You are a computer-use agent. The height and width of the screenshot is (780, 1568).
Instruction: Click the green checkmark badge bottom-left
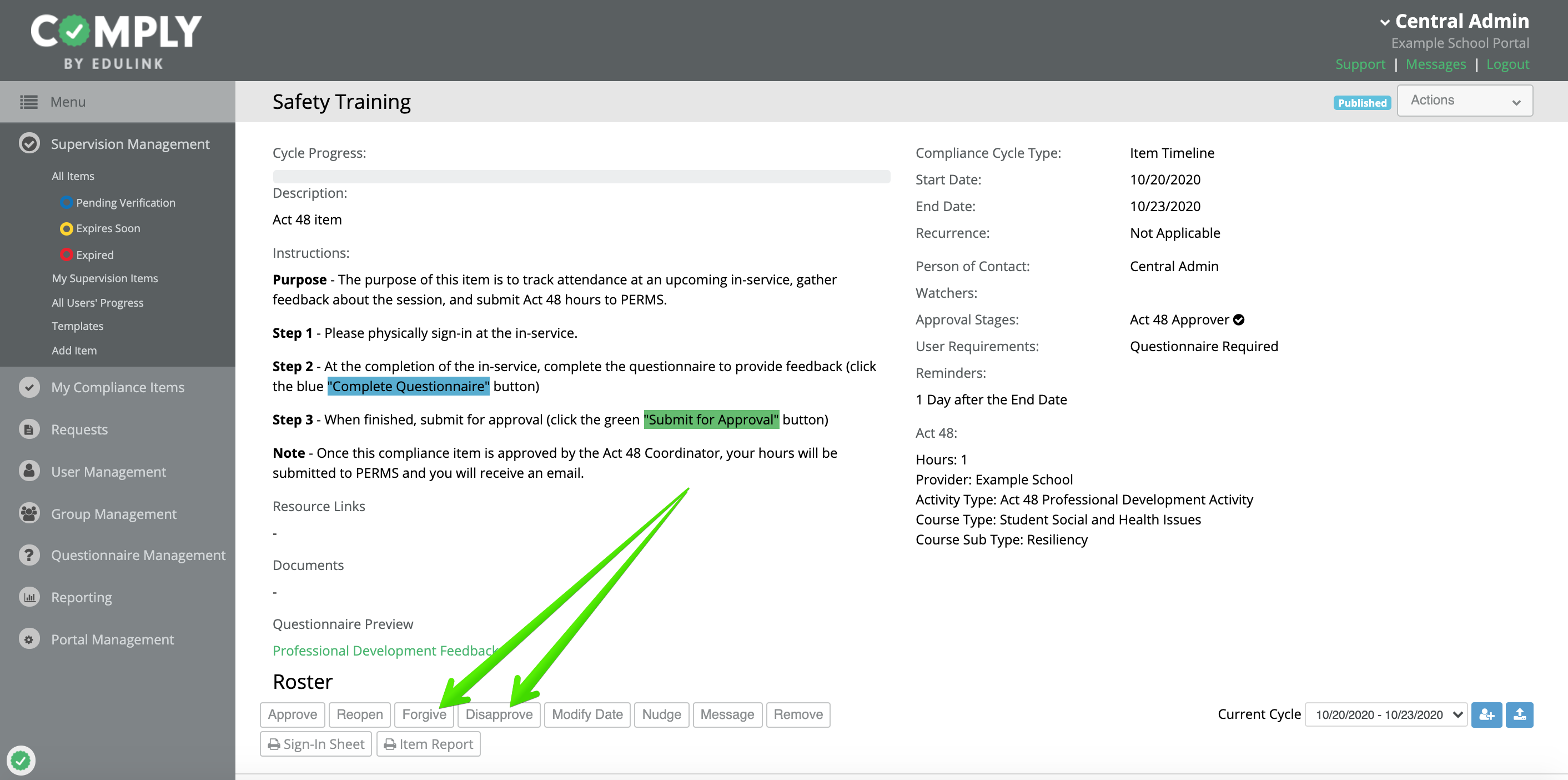21,760
